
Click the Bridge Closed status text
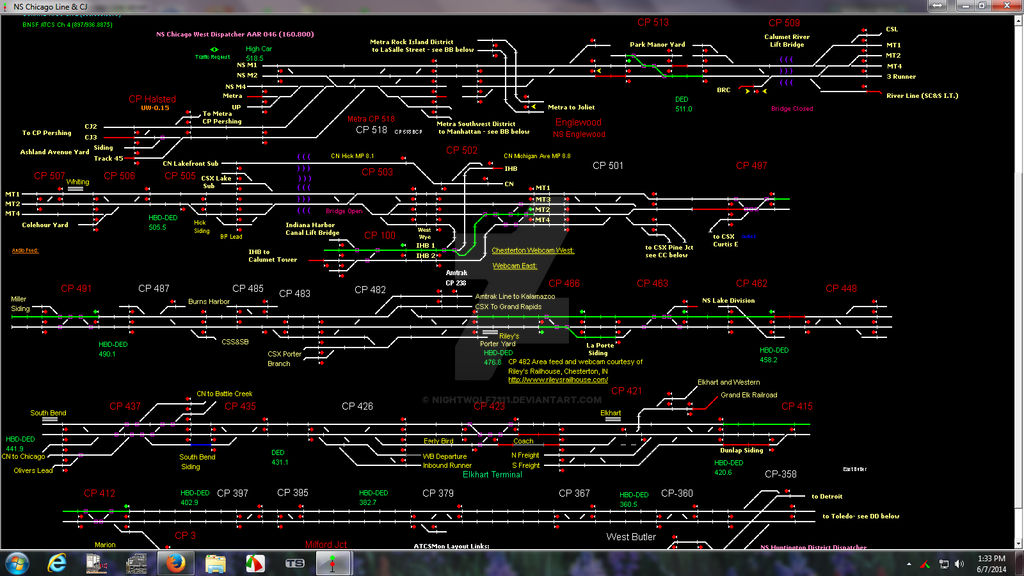point(792,108)
